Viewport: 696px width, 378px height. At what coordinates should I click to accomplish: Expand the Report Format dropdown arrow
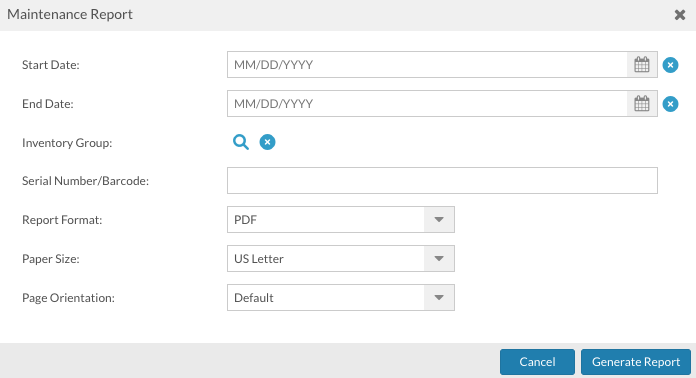[439, 220]
